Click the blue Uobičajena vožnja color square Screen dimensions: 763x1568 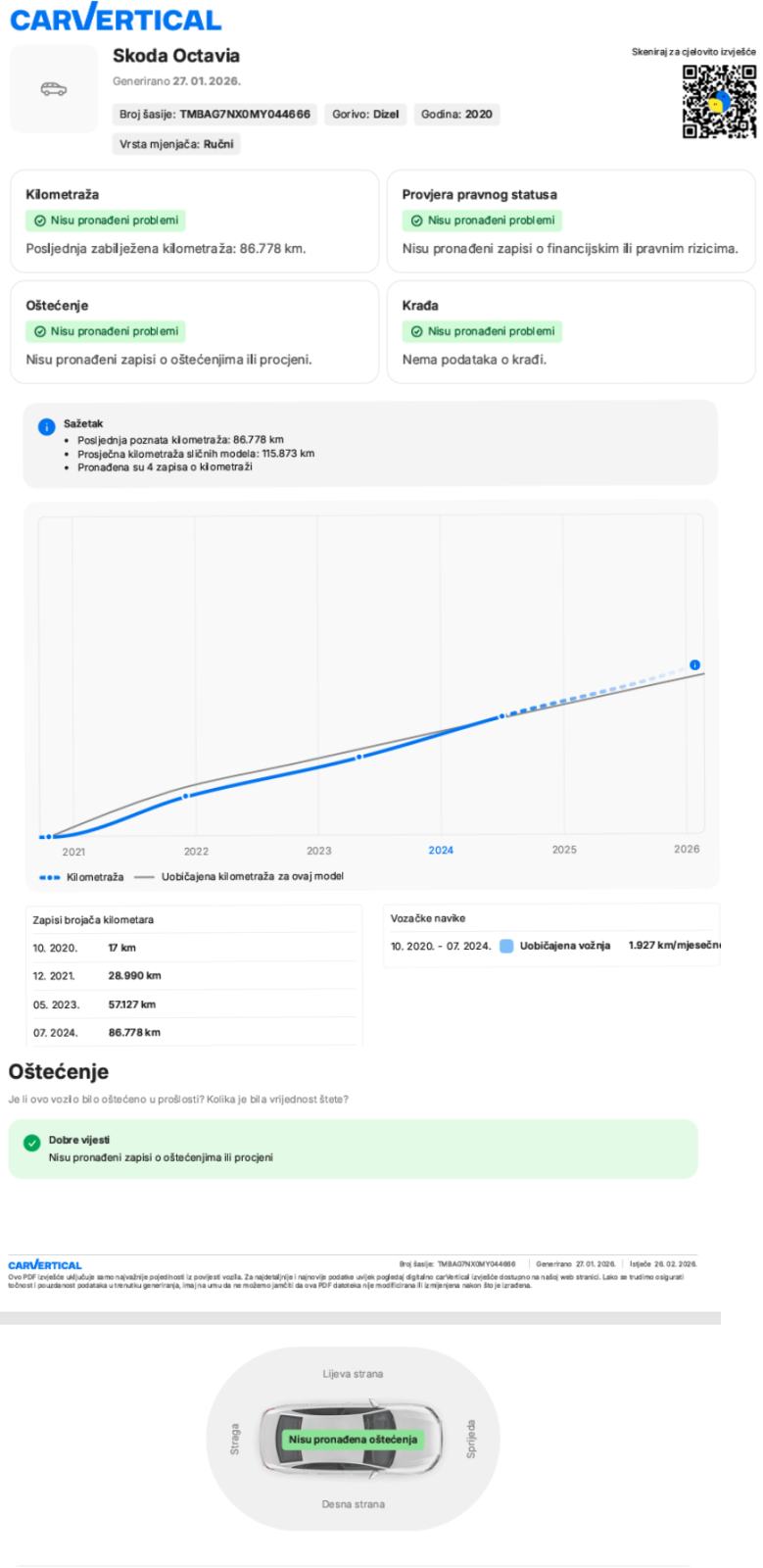(505, 946)
